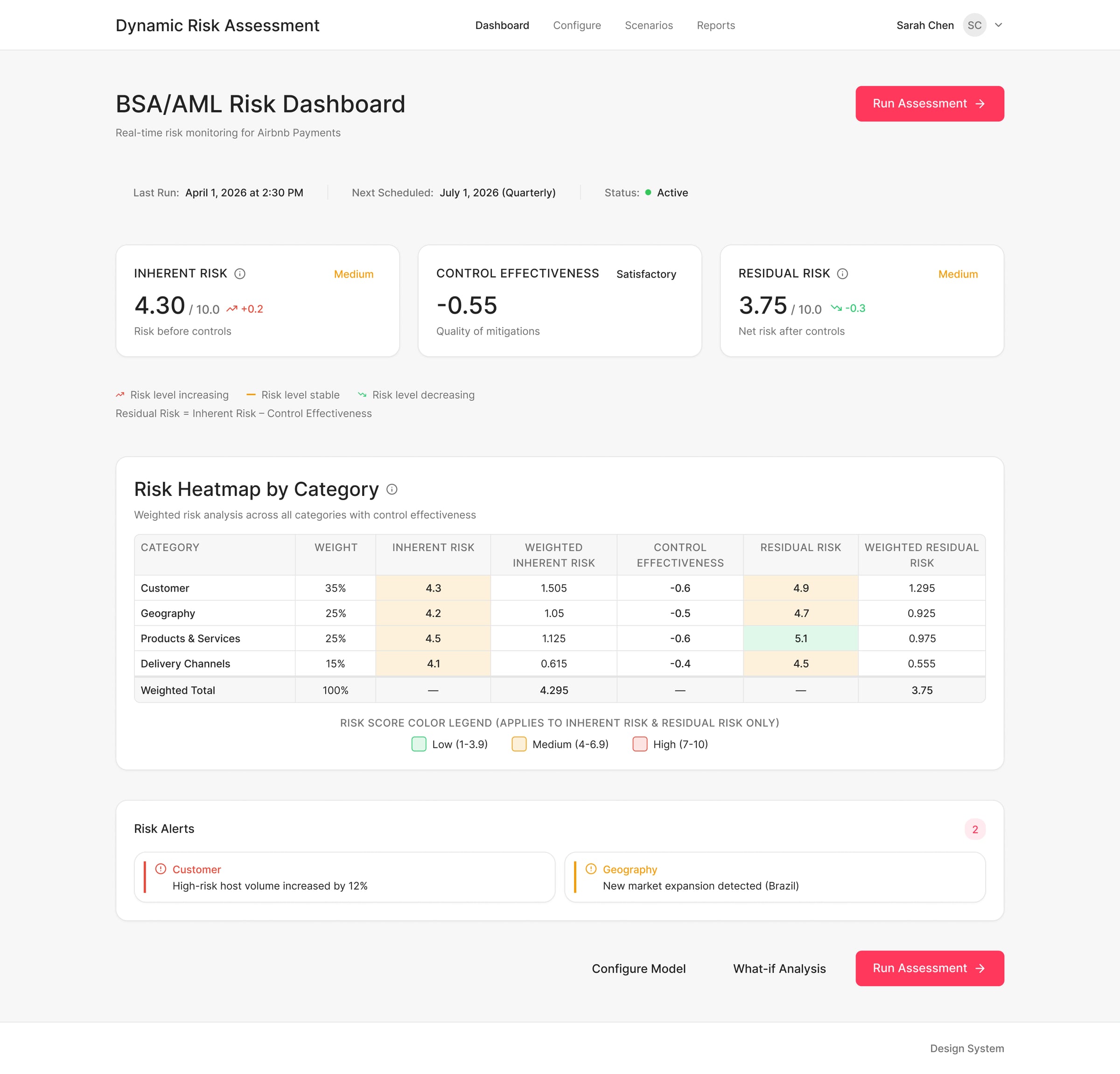Switch to the Scenarios tab
The image size is (1120, 1074).
(x=649, y=25)
